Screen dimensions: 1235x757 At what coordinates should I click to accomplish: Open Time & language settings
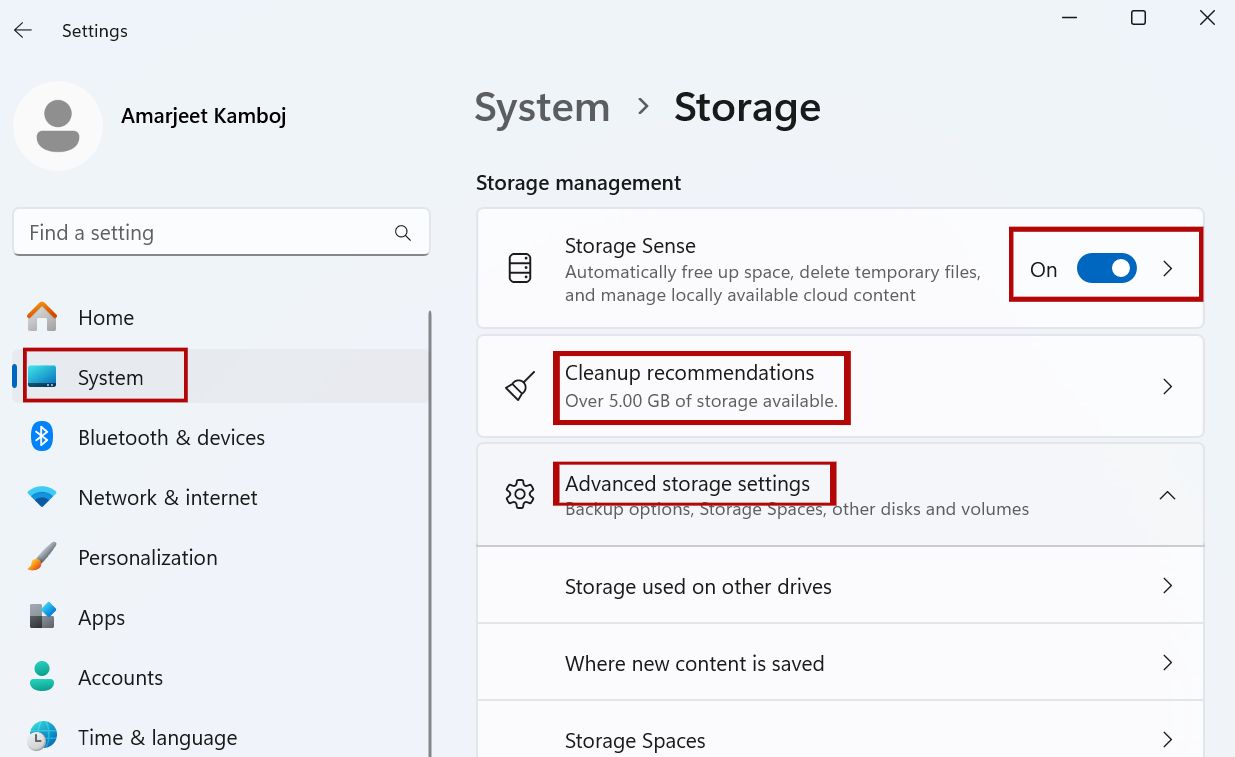tap(157, 737)
